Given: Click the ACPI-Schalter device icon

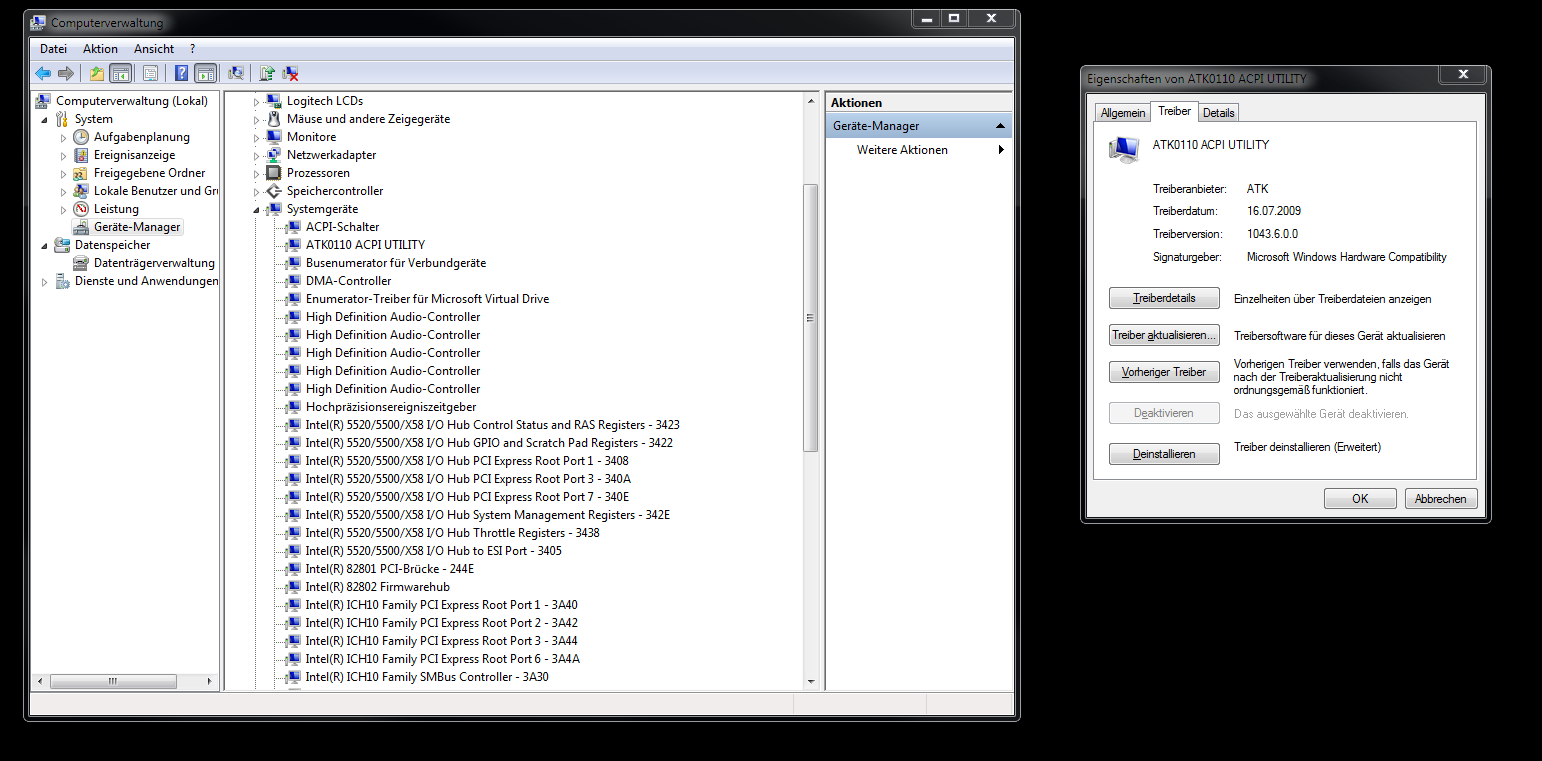Looking at the screenshot, I should click(293, 227).
